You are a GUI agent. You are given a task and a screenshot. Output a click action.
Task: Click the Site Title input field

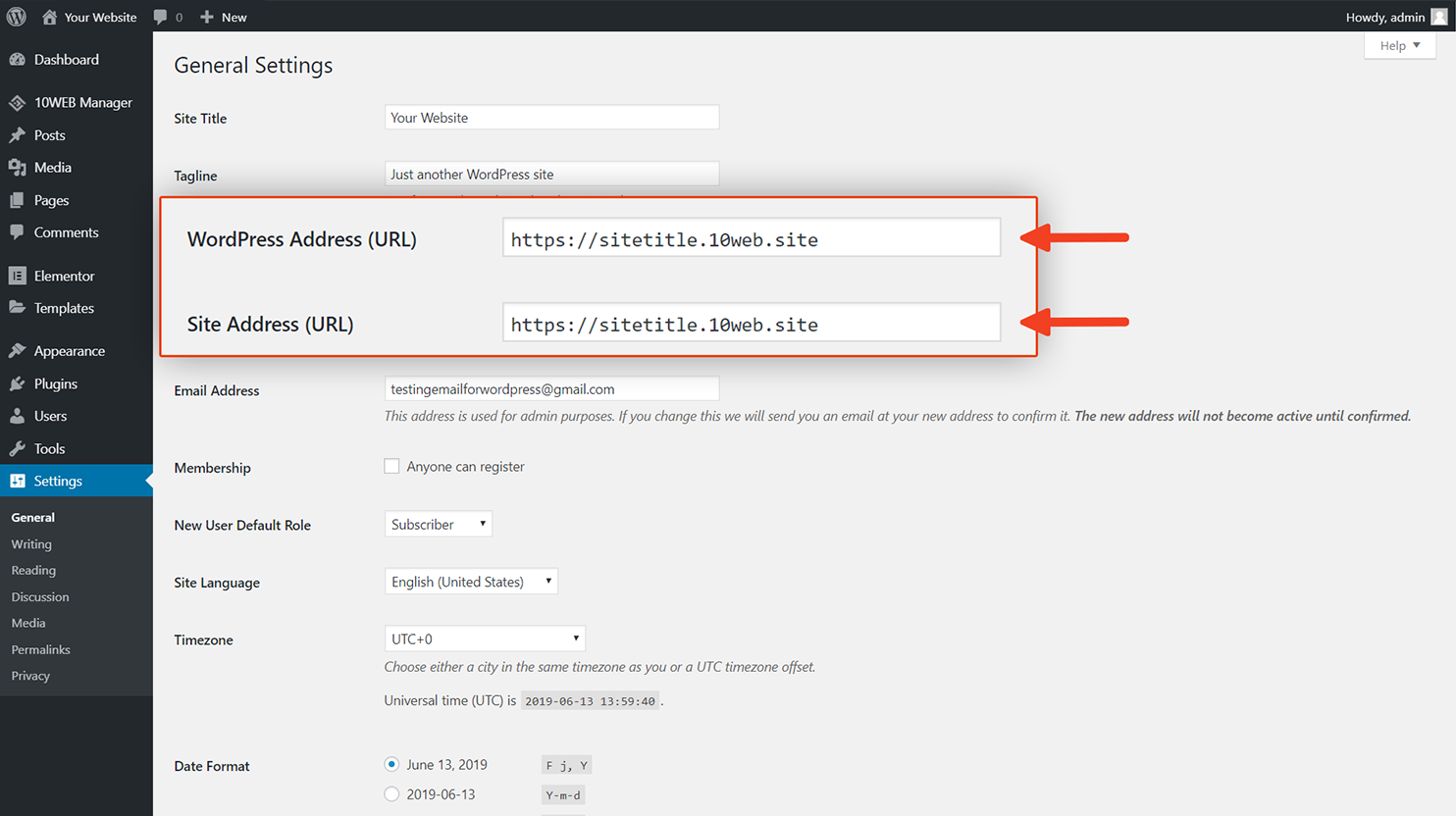click(551, 117)
